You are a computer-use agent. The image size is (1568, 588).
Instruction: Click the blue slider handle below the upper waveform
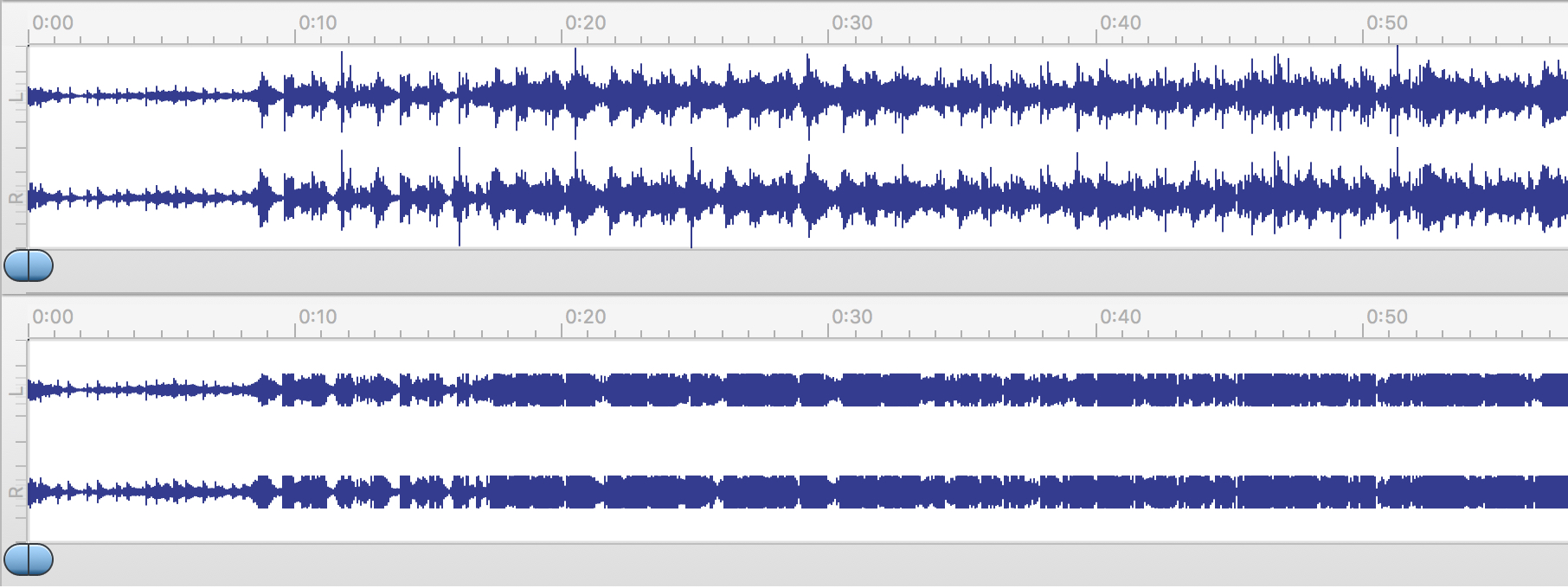pyautogui.click(x=29, y=265)
